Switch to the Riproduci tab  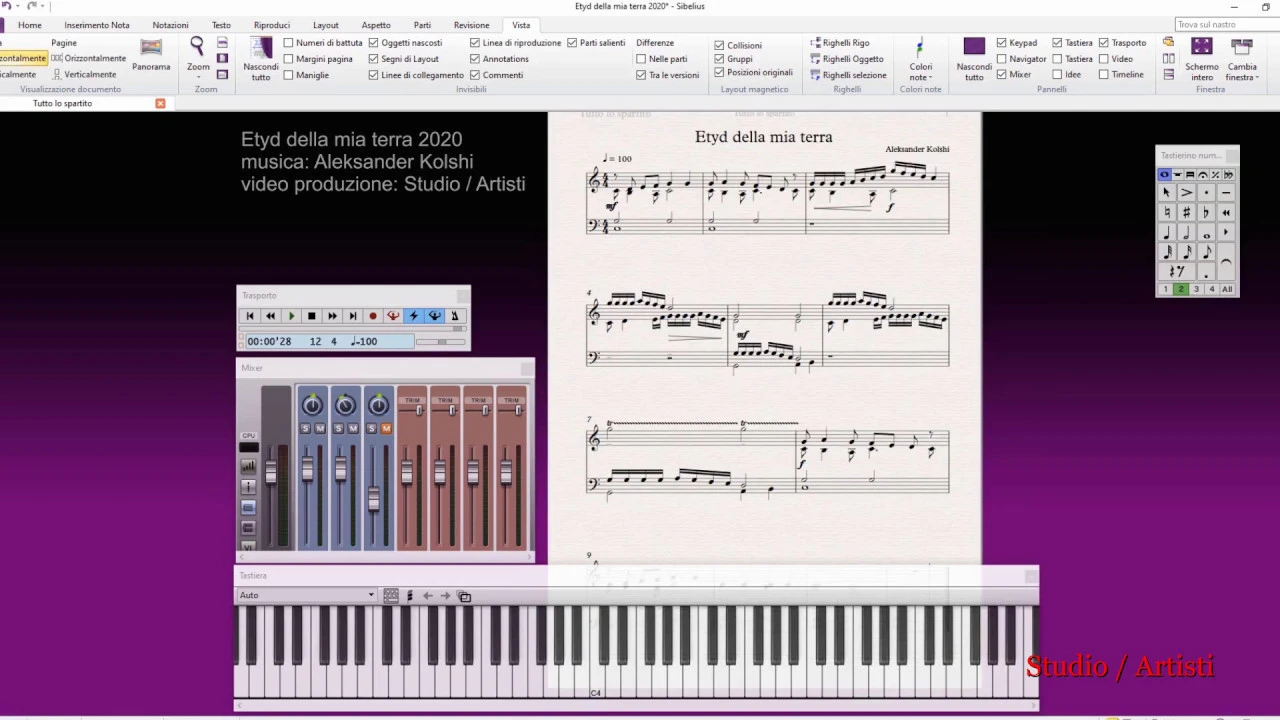tap(272, 25)
